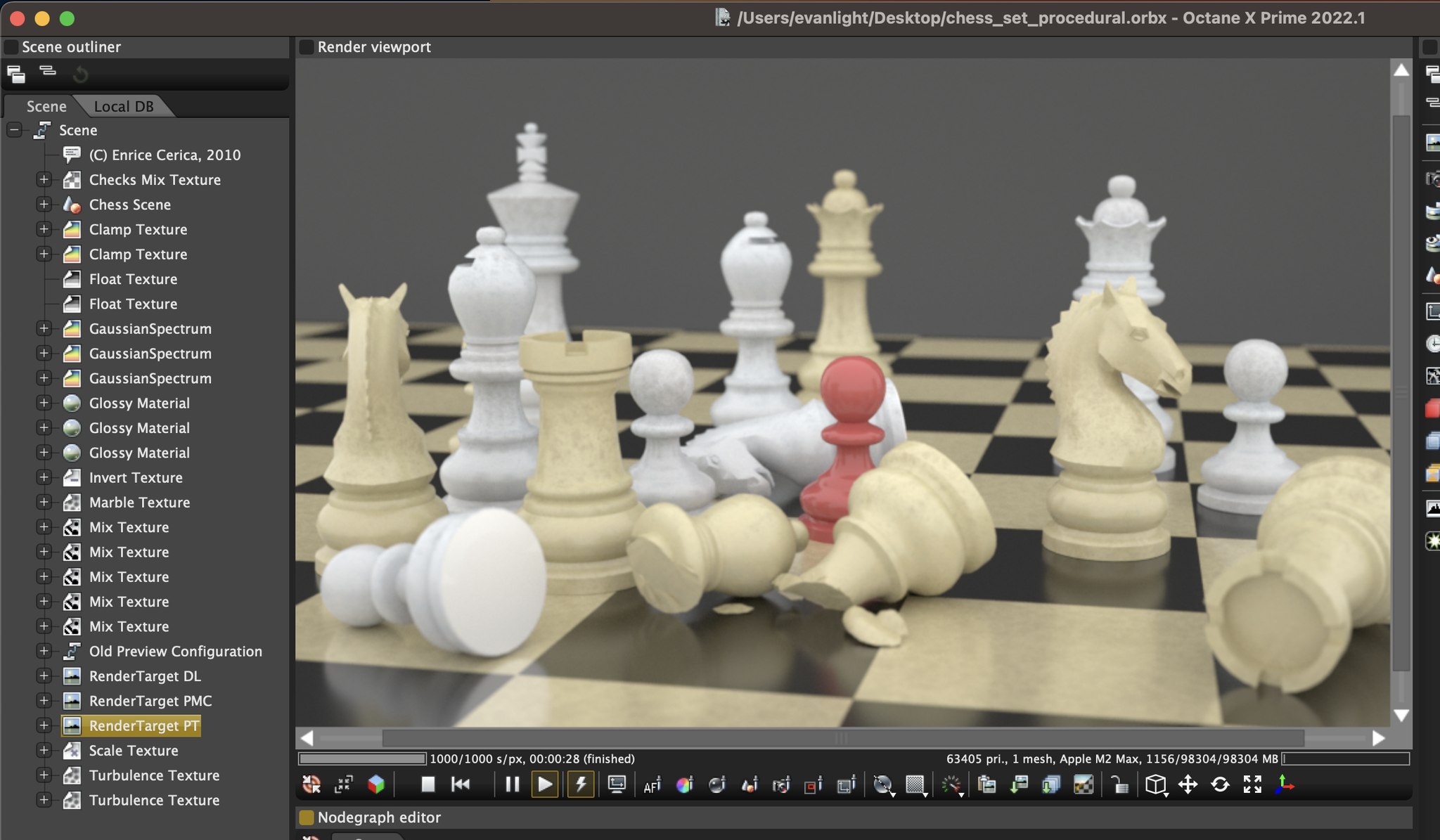Click the copy render to clipboard icon
The width and height of the screenshot is (1440, 840).
pyautogui.click(x=987, y=784)
